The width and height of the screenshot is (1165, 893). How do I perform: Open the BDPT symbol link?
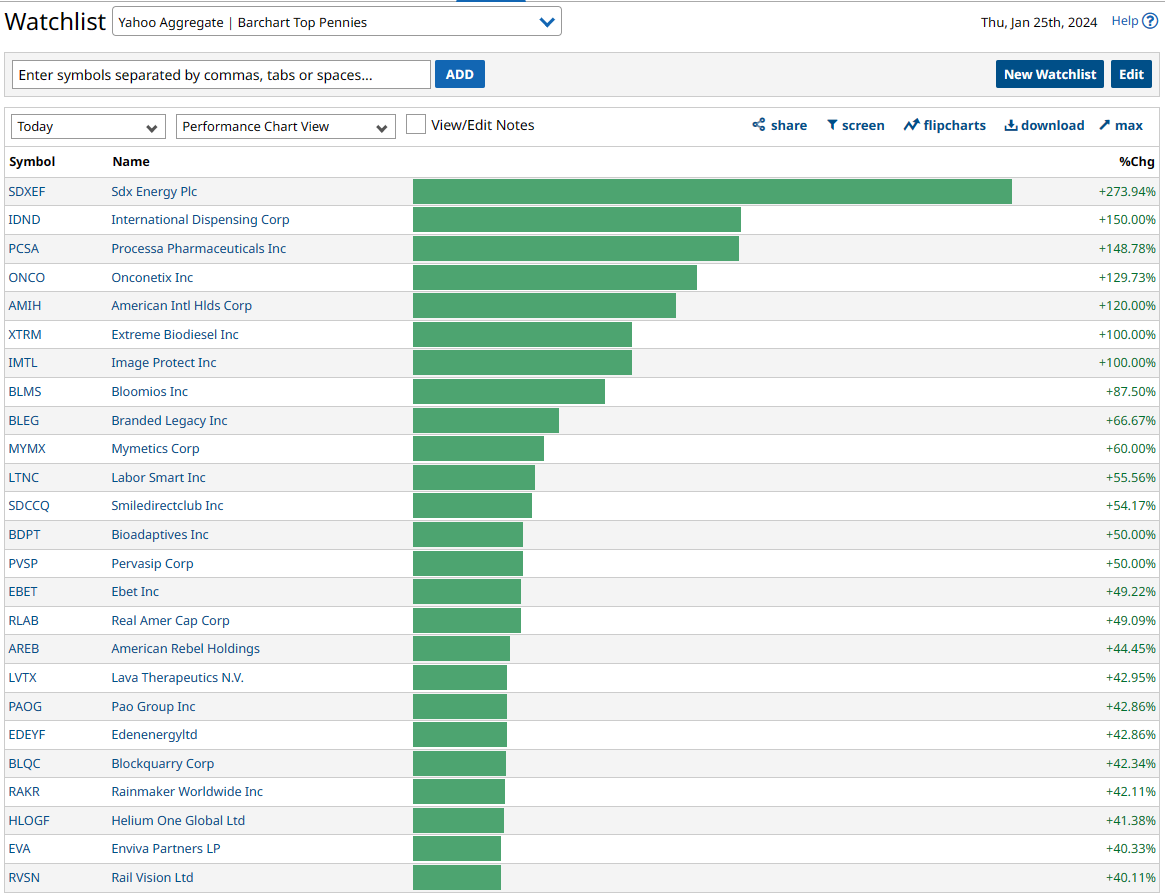[24, 536]
